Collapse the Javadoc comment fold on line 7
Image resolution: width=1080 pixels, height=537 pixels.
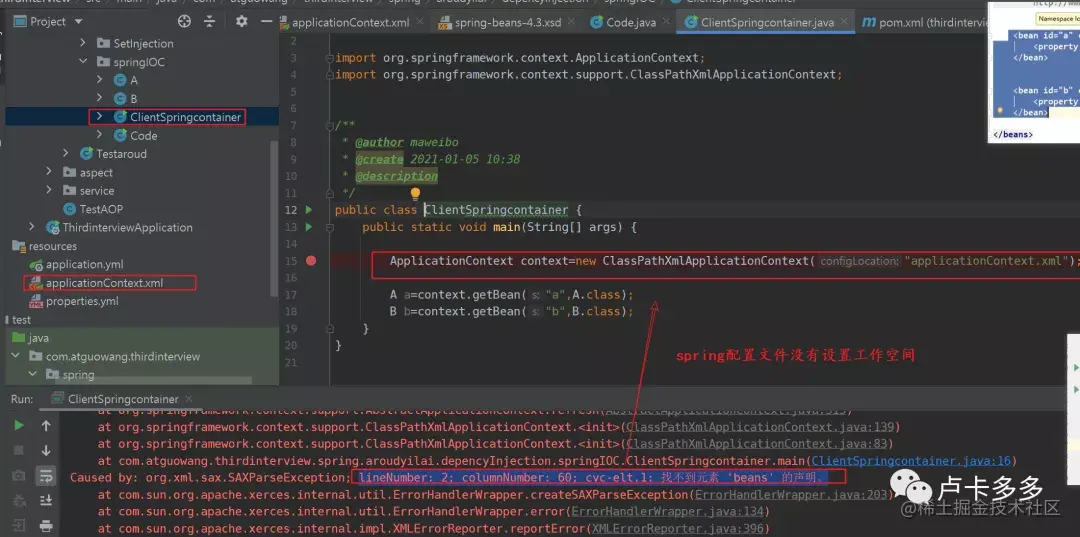tap(331, 125)
